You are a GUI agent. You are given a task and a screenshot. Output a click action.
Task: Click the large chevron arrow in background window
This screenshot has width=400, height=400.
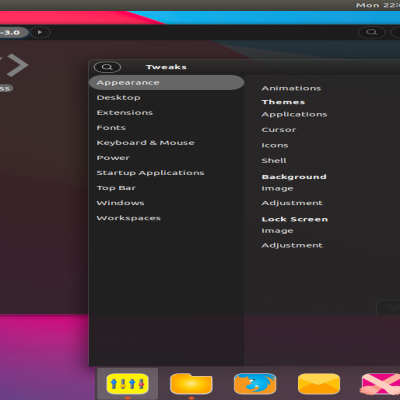(x=17, y=65)
